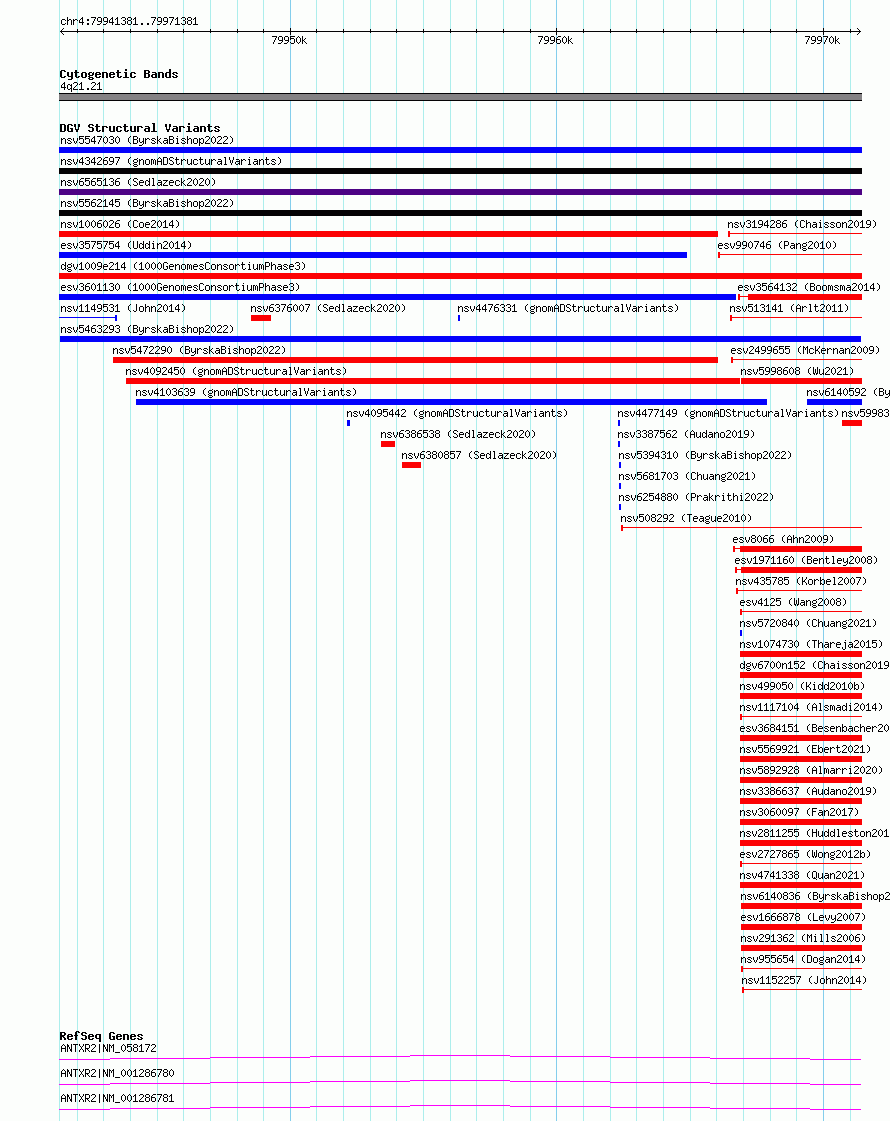Click nsv1117104 (Alsmadi2014) label
890x1121 pixels.
(811, 707)
